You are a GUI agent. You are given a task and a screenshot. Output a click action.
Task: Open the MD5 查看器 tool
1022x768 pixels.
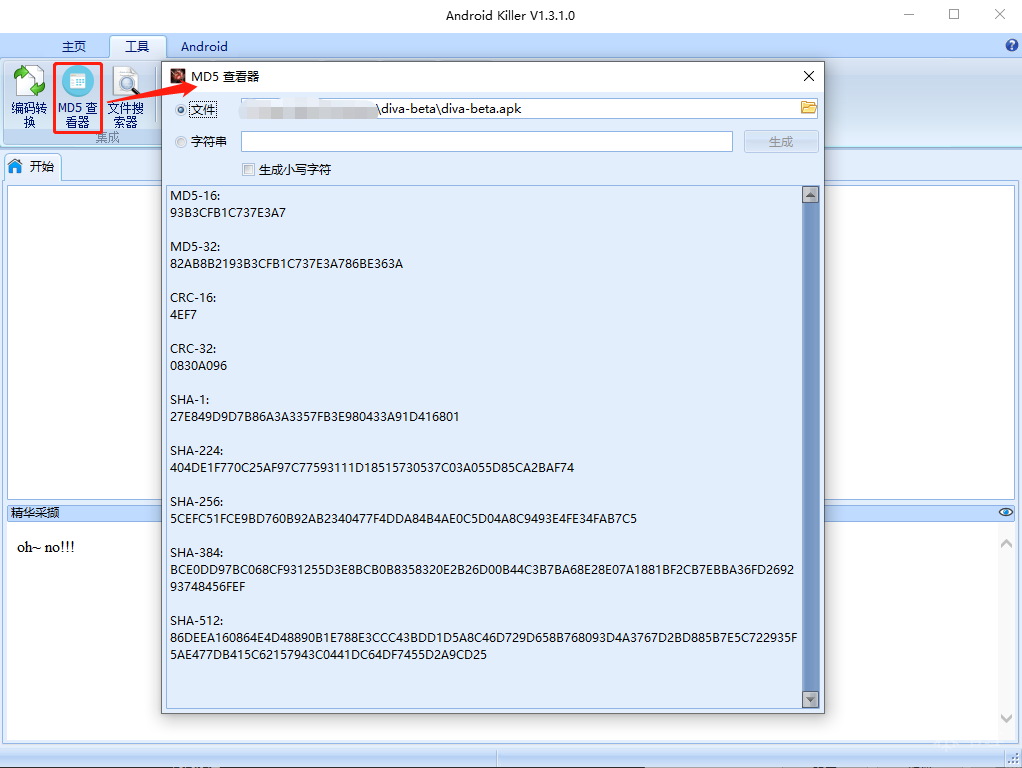(x=78, y=97)
